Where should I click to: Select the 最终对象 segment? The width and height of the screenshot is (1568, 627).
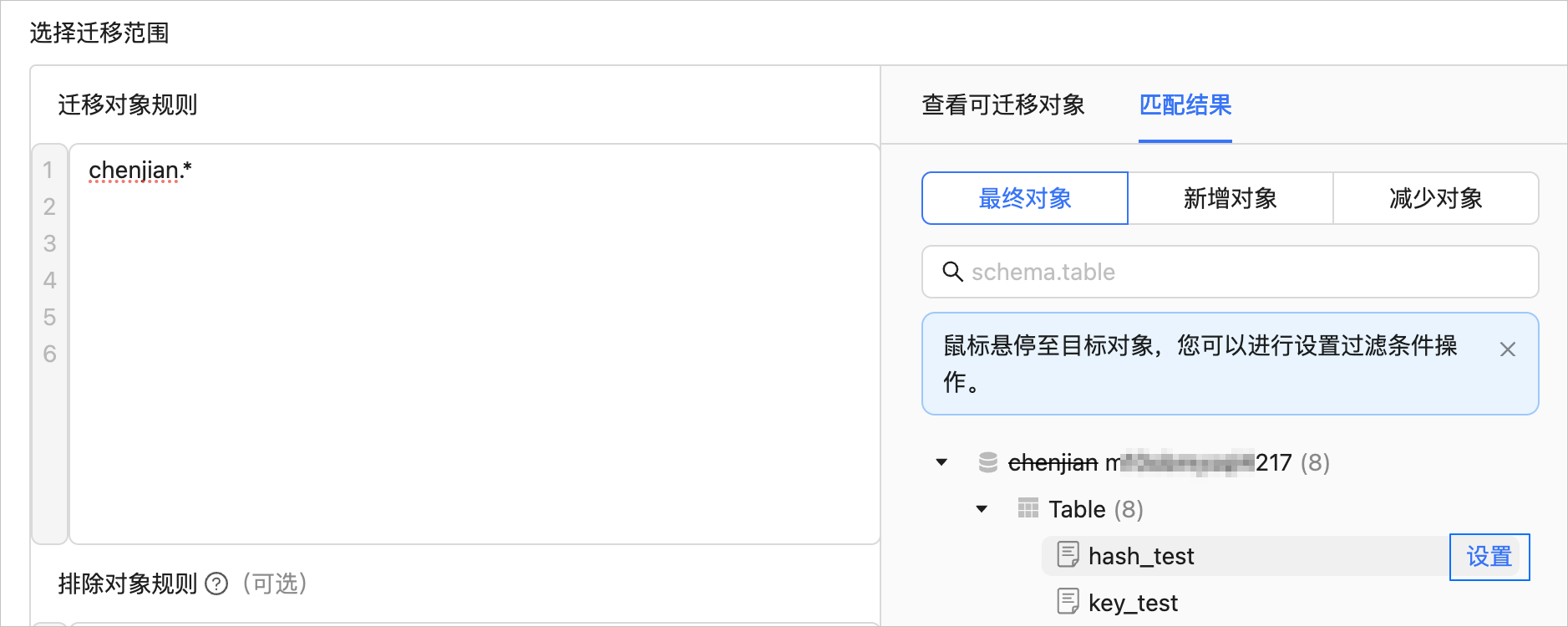click(x=1025, y=198)
